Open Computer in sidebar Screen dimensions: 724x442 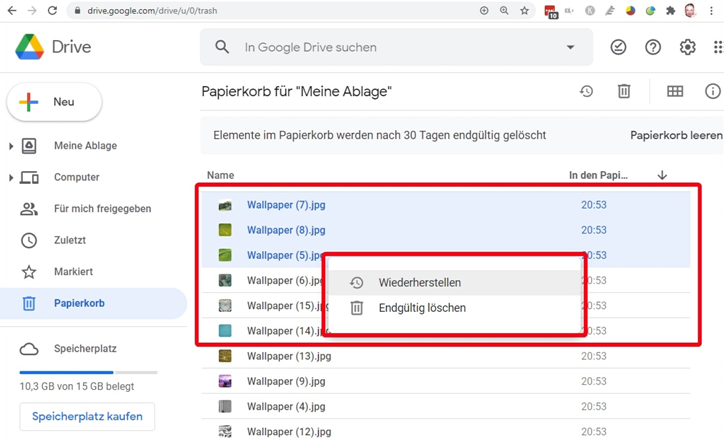[x=77, y=177]
